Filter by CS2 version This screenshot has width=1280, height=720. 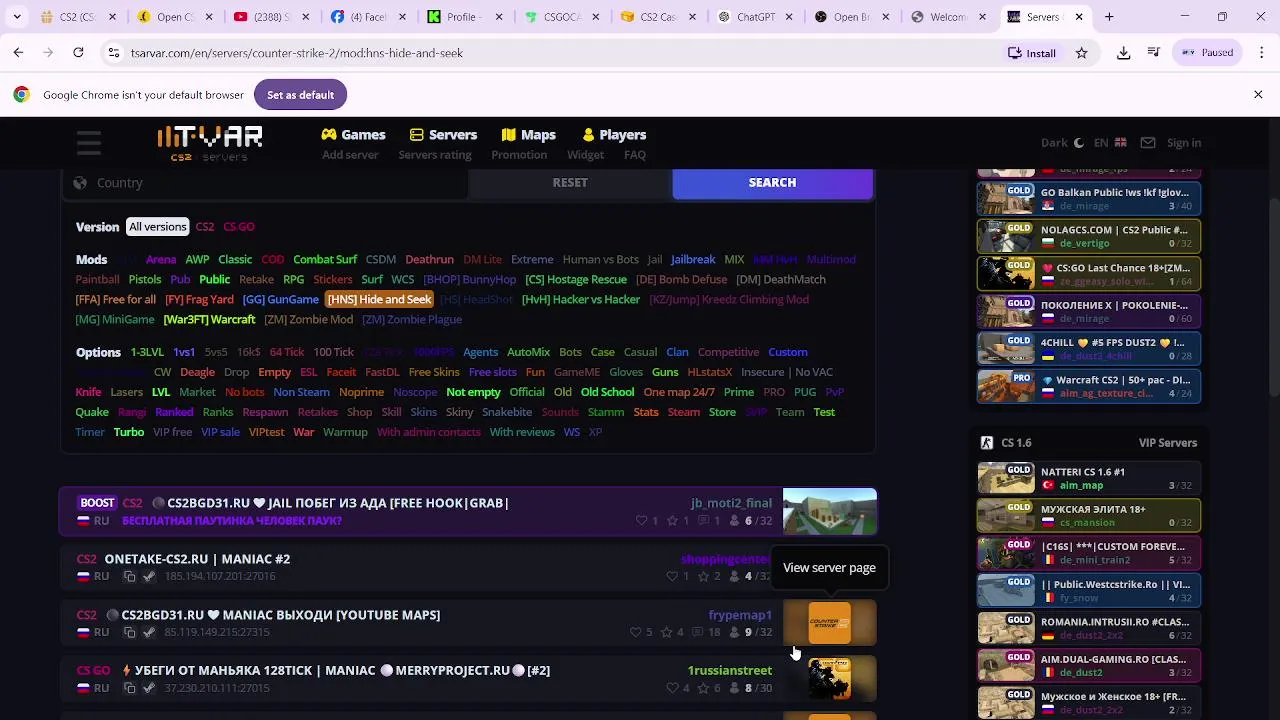[x=205, y=227]
